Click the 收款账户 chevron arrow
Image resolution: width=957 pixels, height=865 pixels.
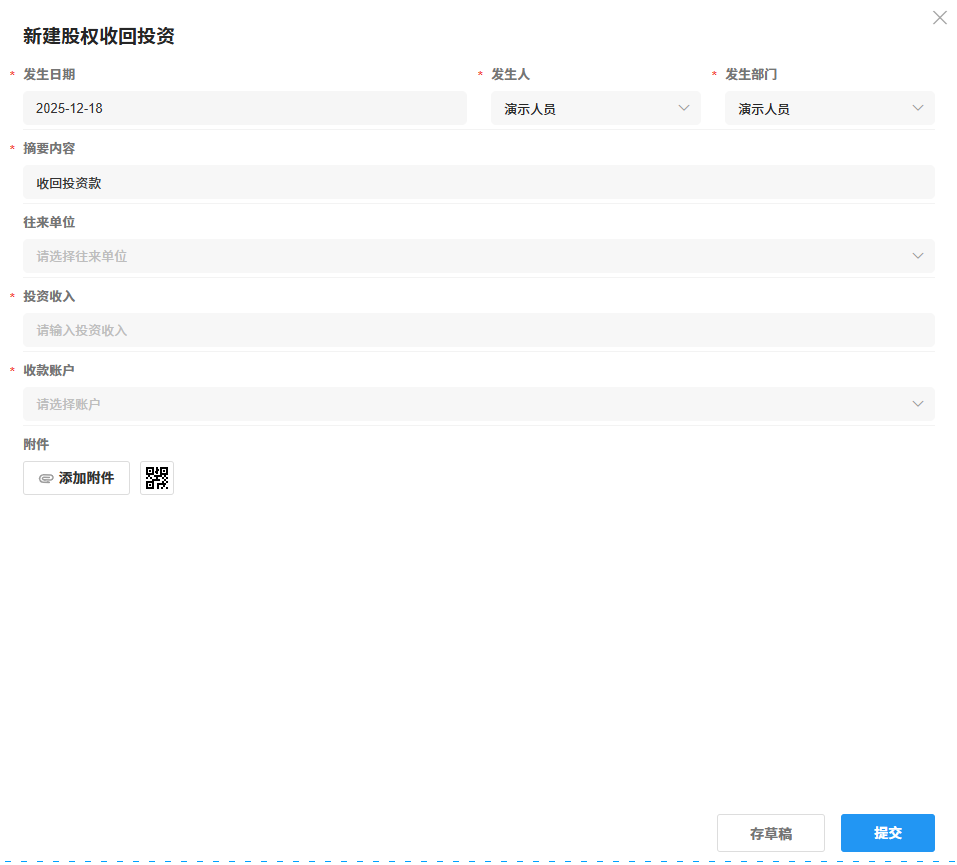click(917, 403)
